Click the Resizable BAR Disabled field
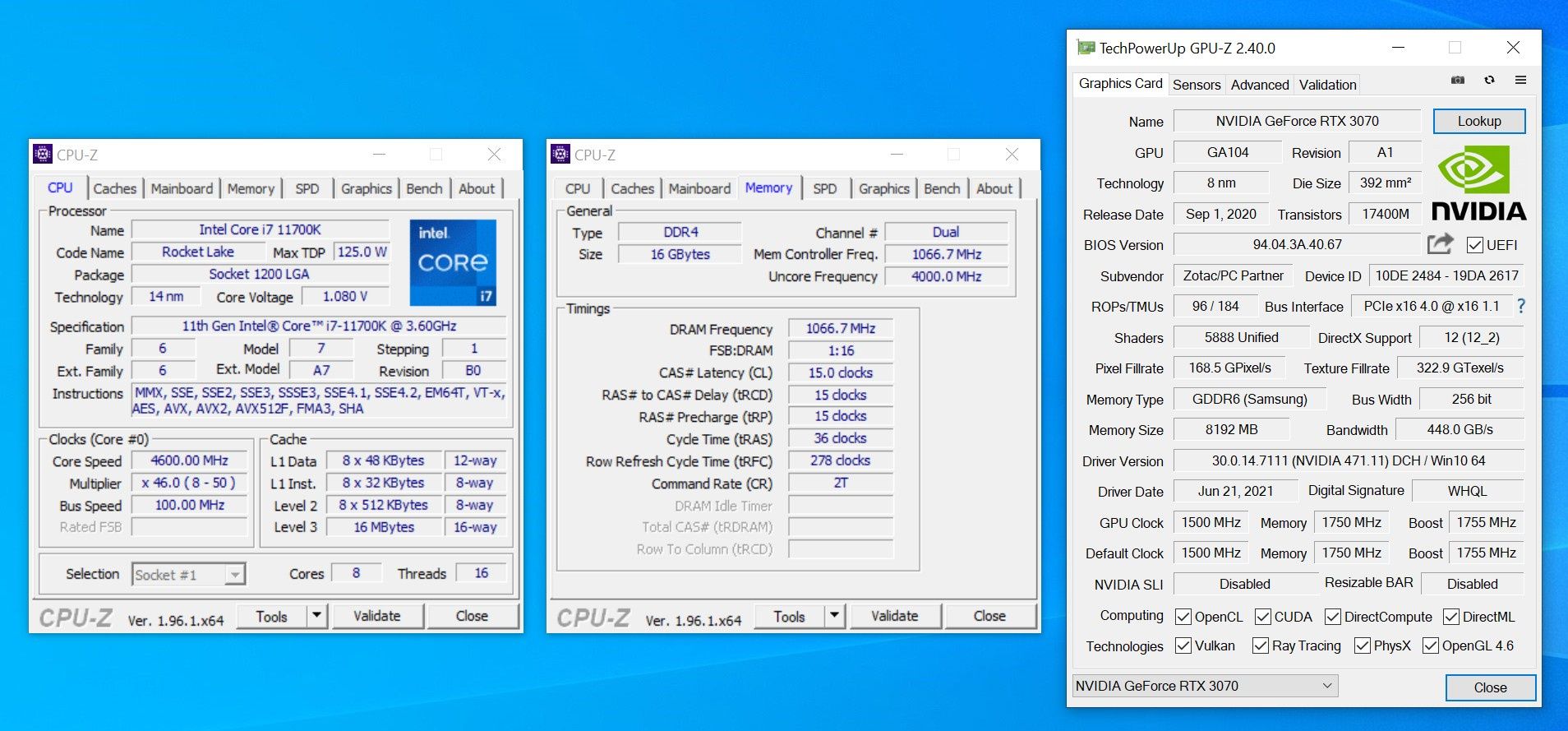Image resolution: width=1568 pixels, height=731 pixels. [x=1472, y=584]
